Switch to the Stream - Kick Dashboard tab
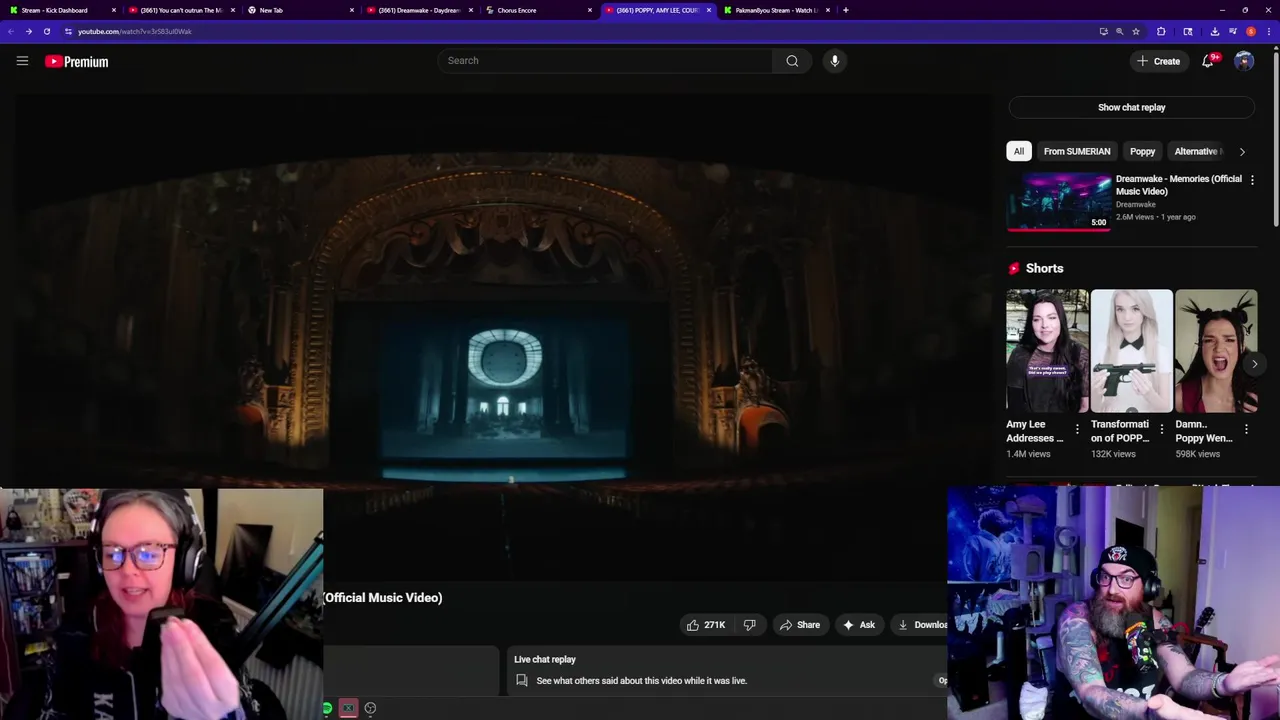The width and height of the screenshot is (1280, 720). 60,10
